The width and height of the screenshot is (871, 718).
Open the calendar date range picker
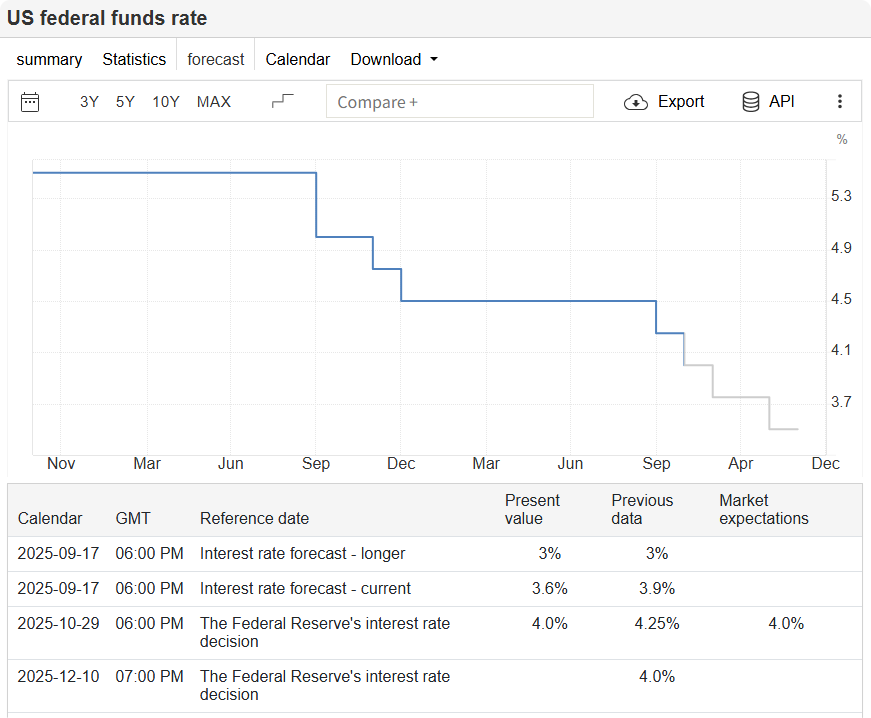point(29,101)
